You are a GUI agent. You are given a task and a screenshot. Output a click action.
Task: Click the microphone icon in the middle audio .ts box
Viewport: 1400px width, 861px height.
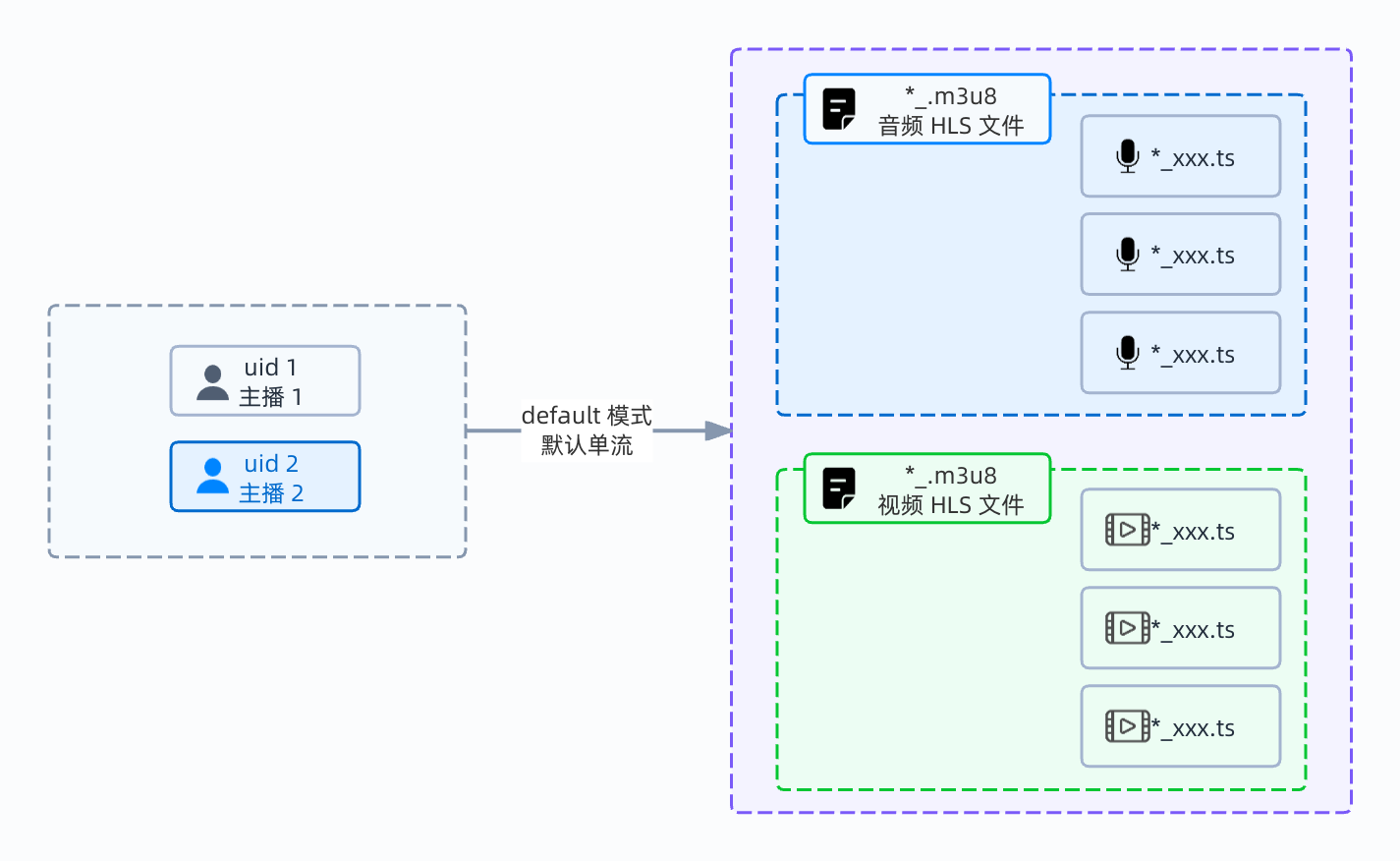pos(1128,255)
